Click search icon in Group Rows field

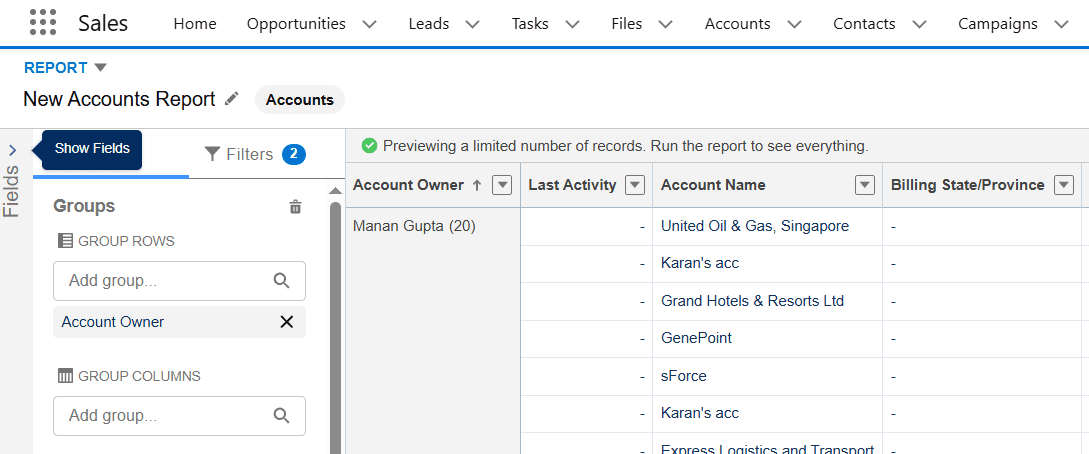tap(281, 280)
